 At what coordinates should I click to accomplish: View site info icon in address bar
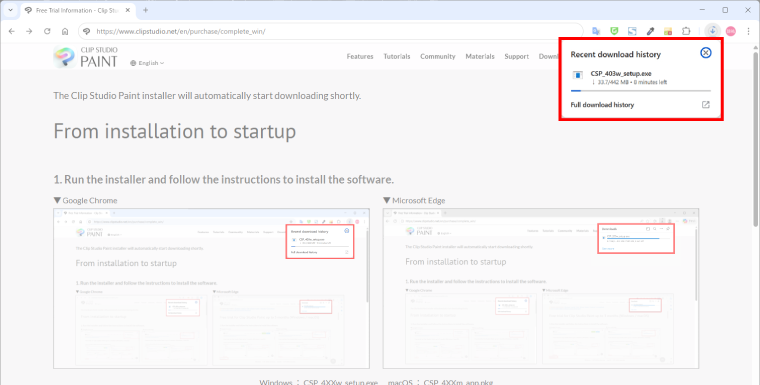click(x=87, y=31)
